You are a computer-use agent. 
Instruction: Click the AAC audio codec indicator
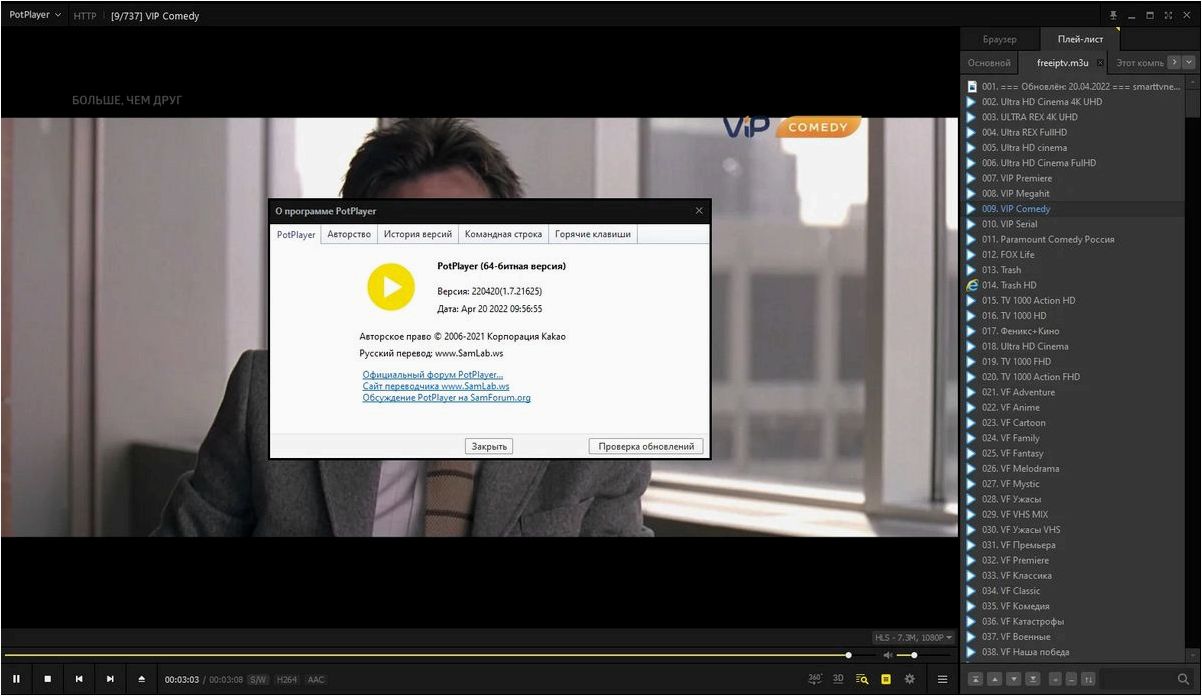pyautogui.click(x=316, y=680)
